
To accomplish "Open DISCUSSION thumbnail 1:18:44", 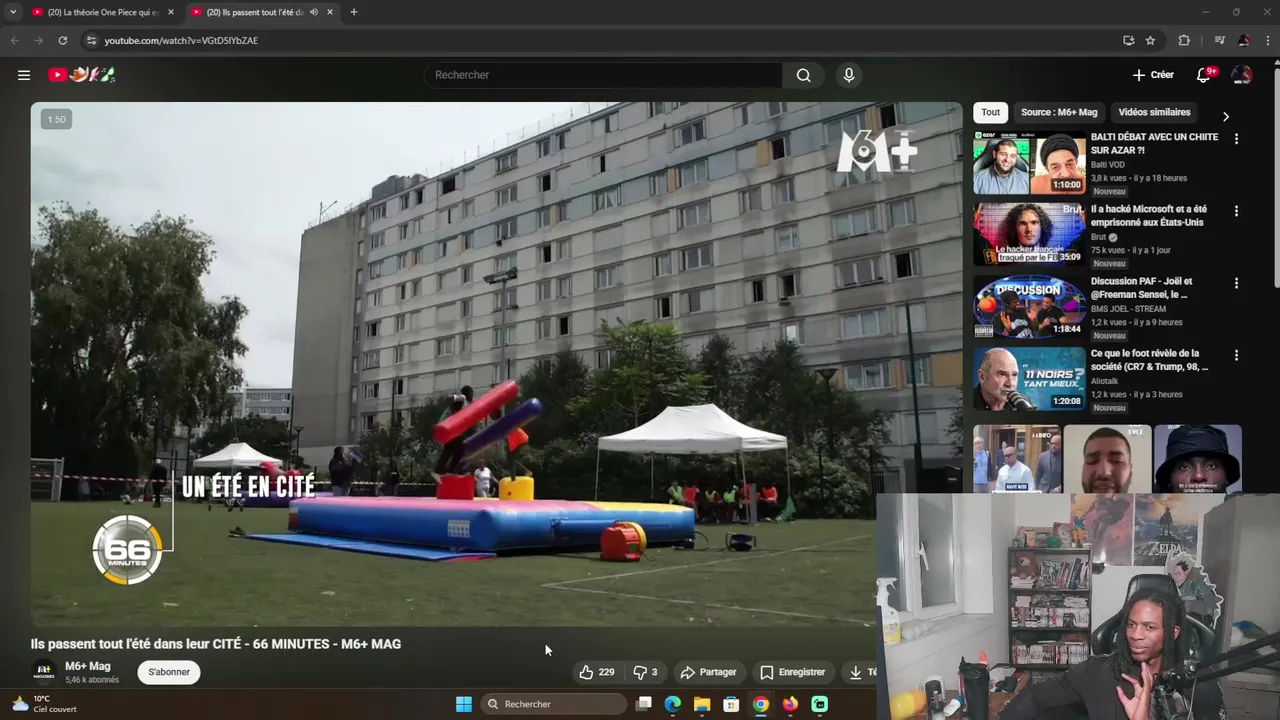I will click(x=1029, y=307).
